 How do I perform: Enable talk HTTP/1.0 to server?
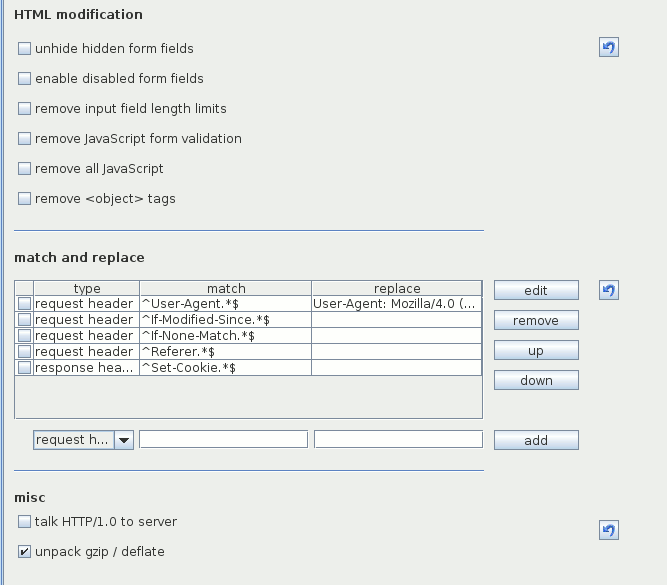pos(25,521)
